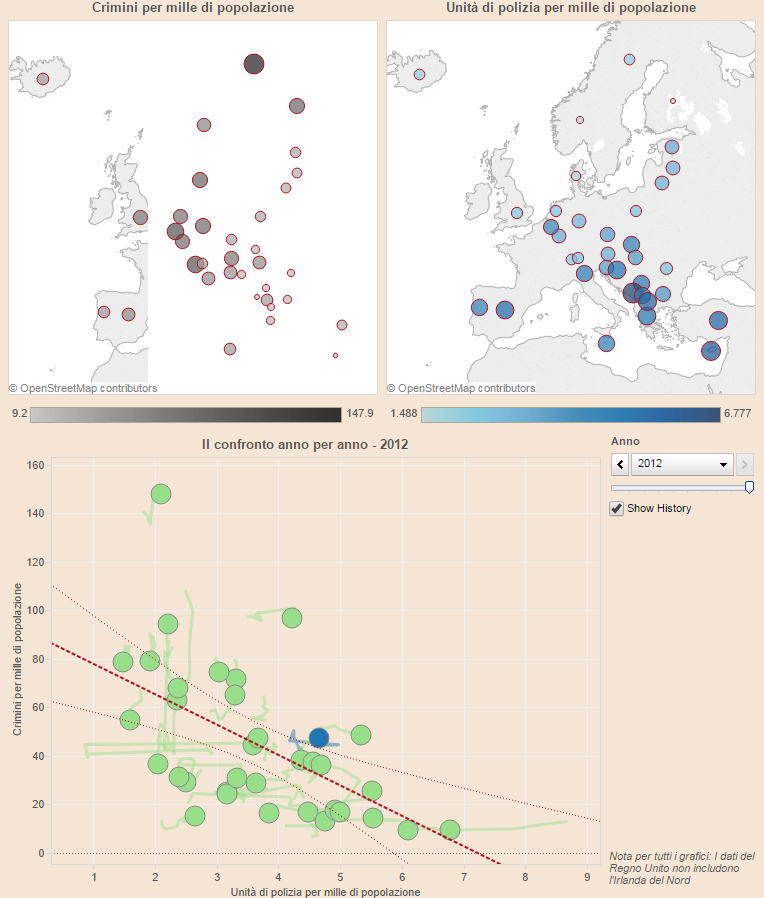This screenshot has height=898, width=764.
Task: Click the previous year arrow button
Action: point(620,464)
